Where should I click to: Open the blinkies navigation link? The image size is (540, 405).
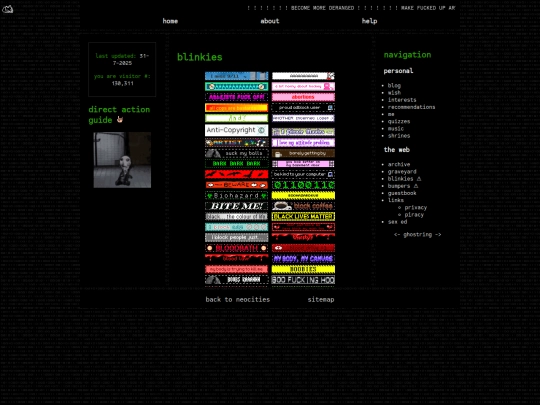click(x=400, y=179)
